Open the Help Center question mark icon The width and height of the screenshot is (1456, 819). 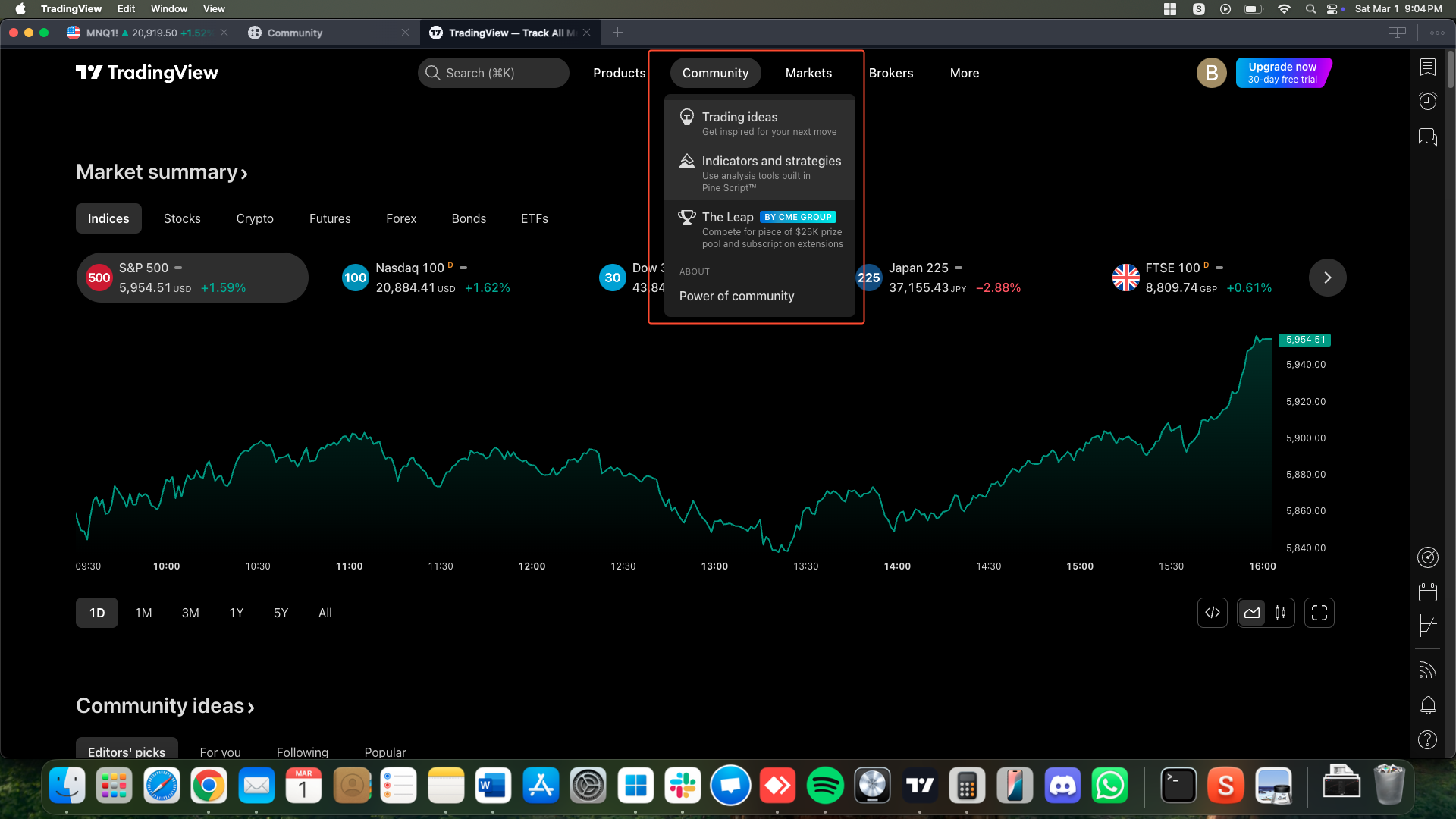pos(1427,739)
